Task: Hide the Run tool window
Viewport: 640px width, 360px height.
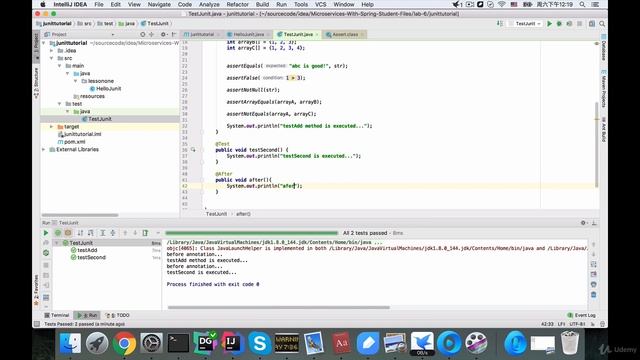Action: (594, 223)
